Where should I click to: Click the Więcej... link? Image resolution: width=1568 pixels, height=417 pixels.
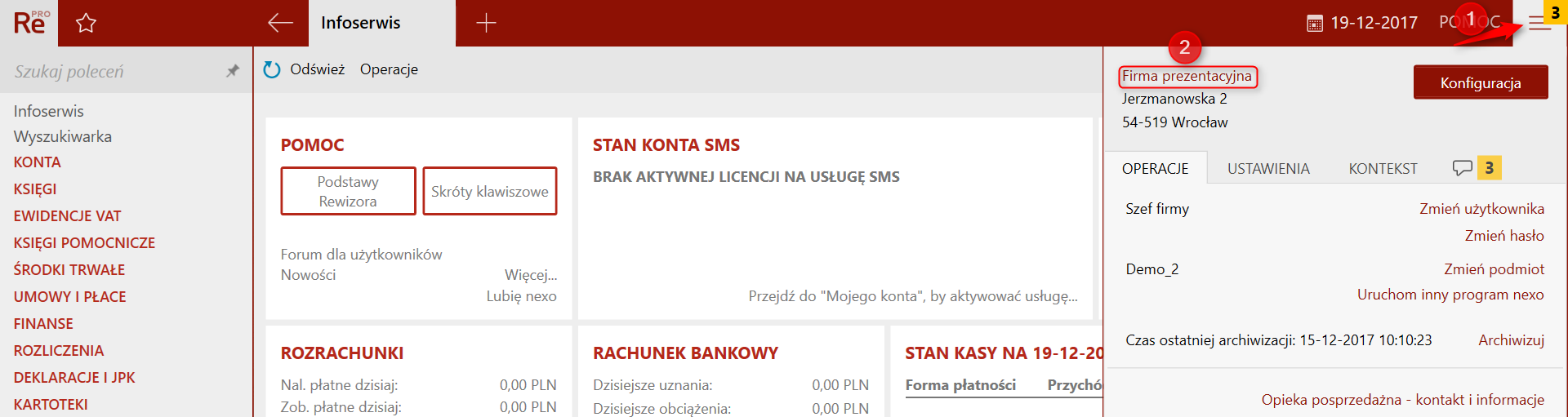[x=531, y=275]
